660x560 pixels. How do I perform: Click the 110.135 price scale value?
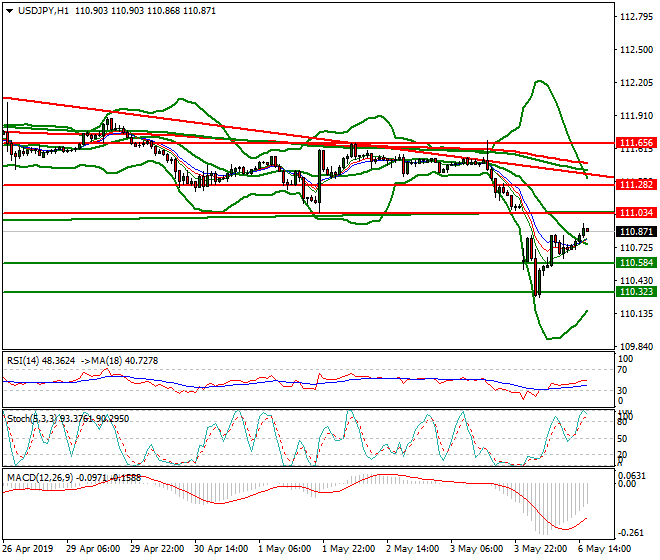pos(636,314)
